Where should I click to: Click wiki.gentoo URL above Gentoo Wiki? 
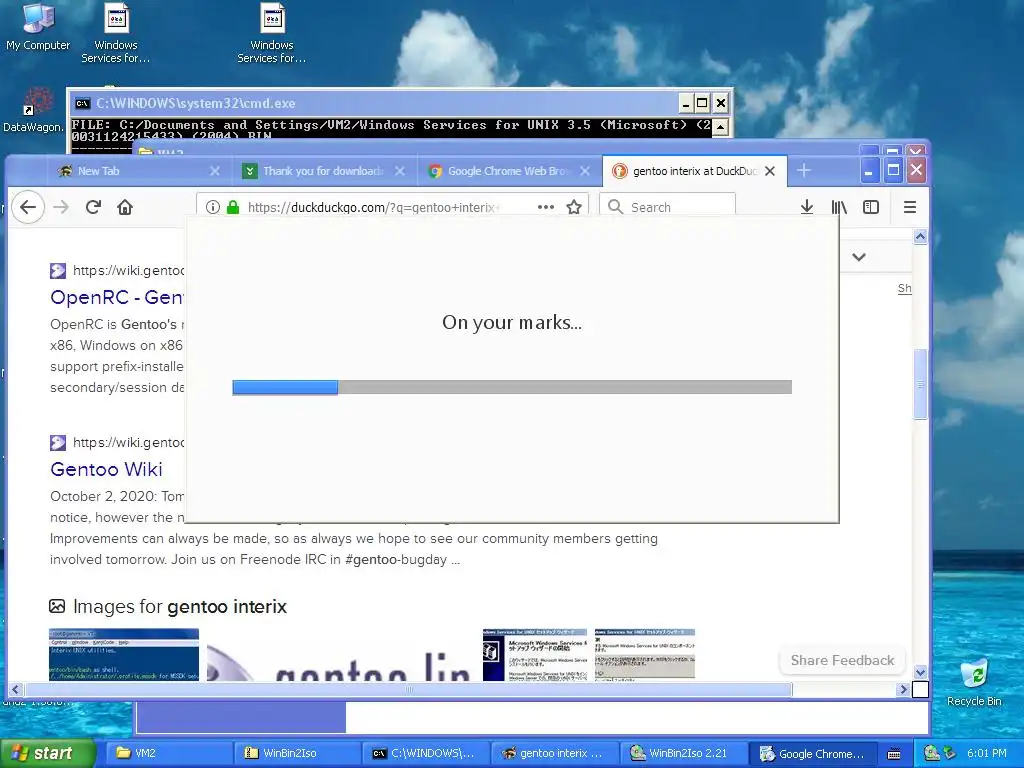[x=129, y=442]
